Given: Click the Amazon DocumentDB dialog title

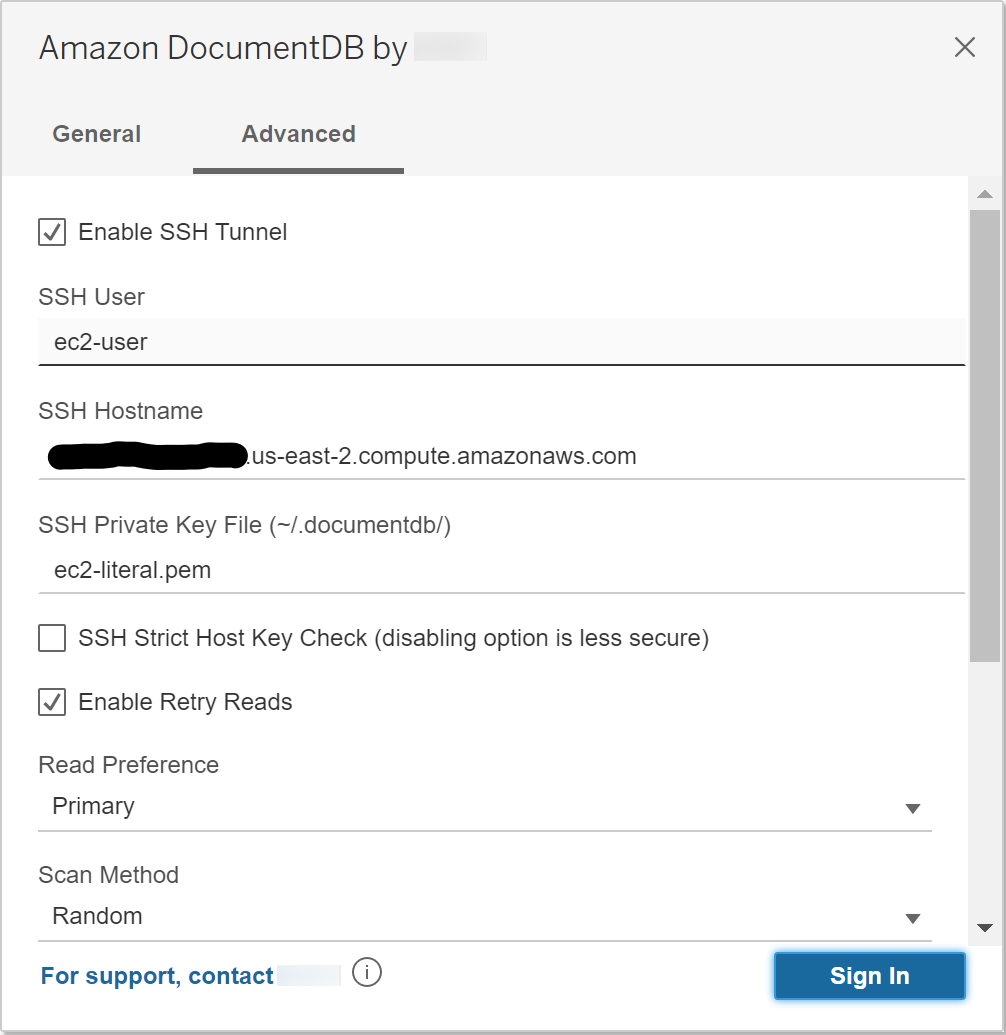Looking at the screenshot, I should coord(222,48).
